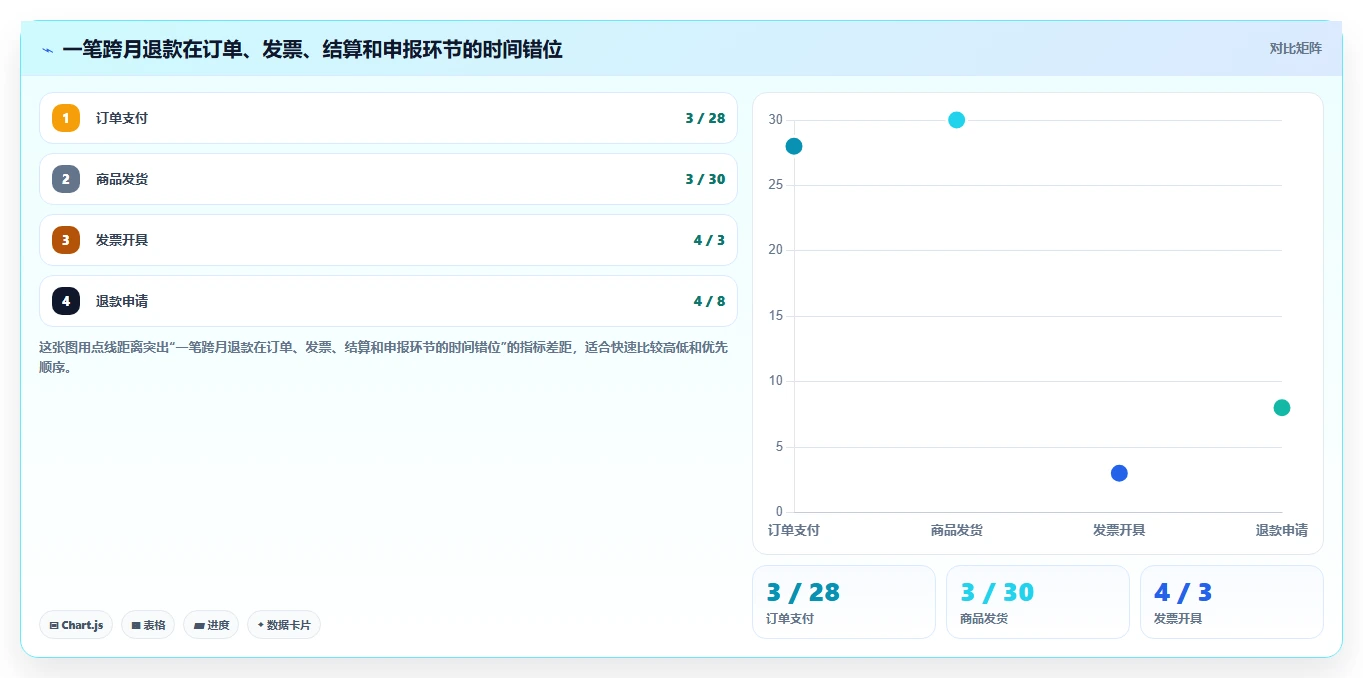Click the 发票开具 x-axis label
The height and width of the screenshot is (678, 1363).
click(1119, 530)
